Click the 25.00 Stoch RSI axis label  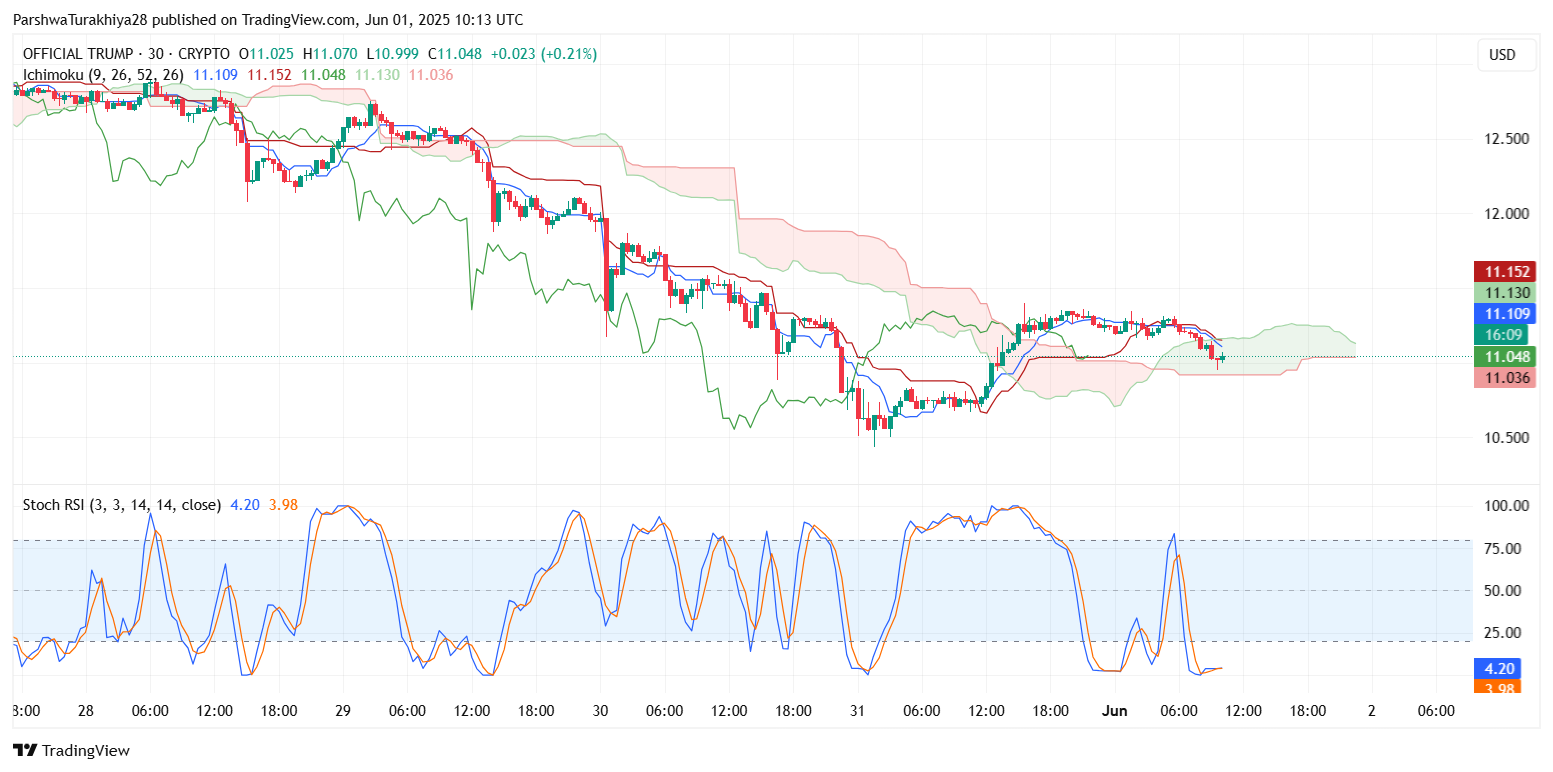point(1505,632)
